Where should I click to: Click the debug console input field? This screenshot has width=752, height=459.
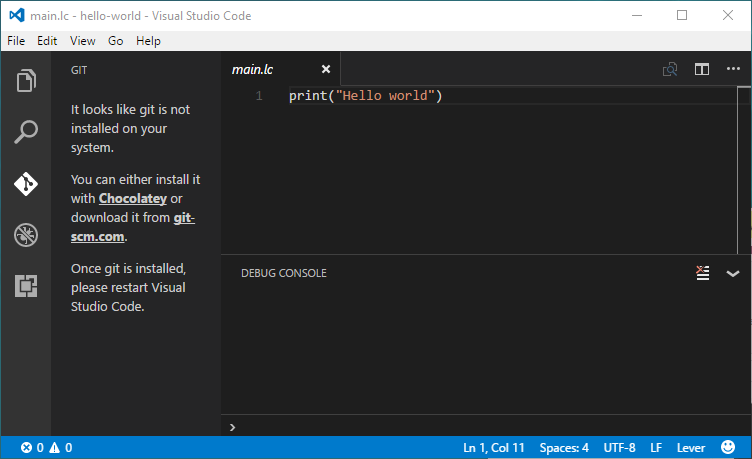point(480,427)
